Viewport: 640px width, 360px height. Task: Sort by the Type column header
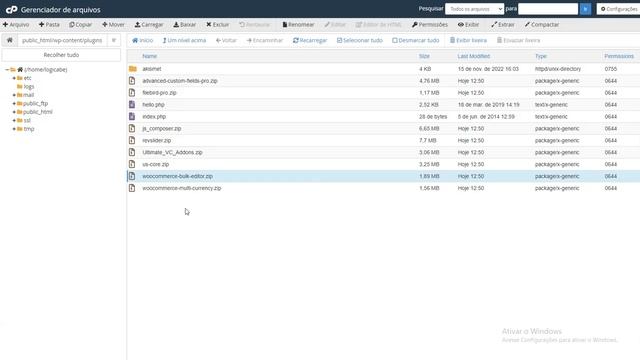pyautogui.click(x=541, y=56)
